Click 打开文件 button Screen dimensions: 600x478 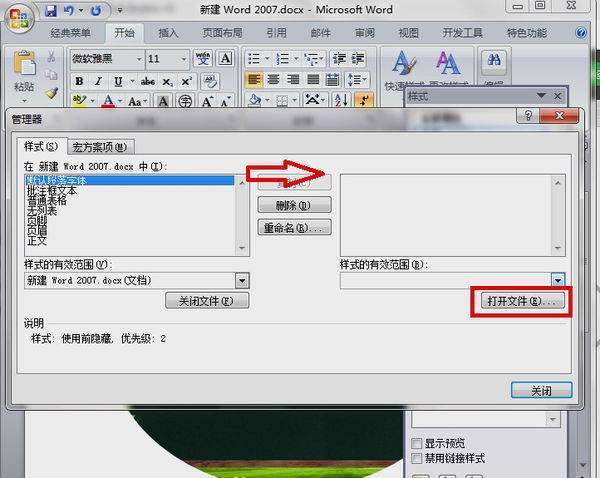click(523, 301)
